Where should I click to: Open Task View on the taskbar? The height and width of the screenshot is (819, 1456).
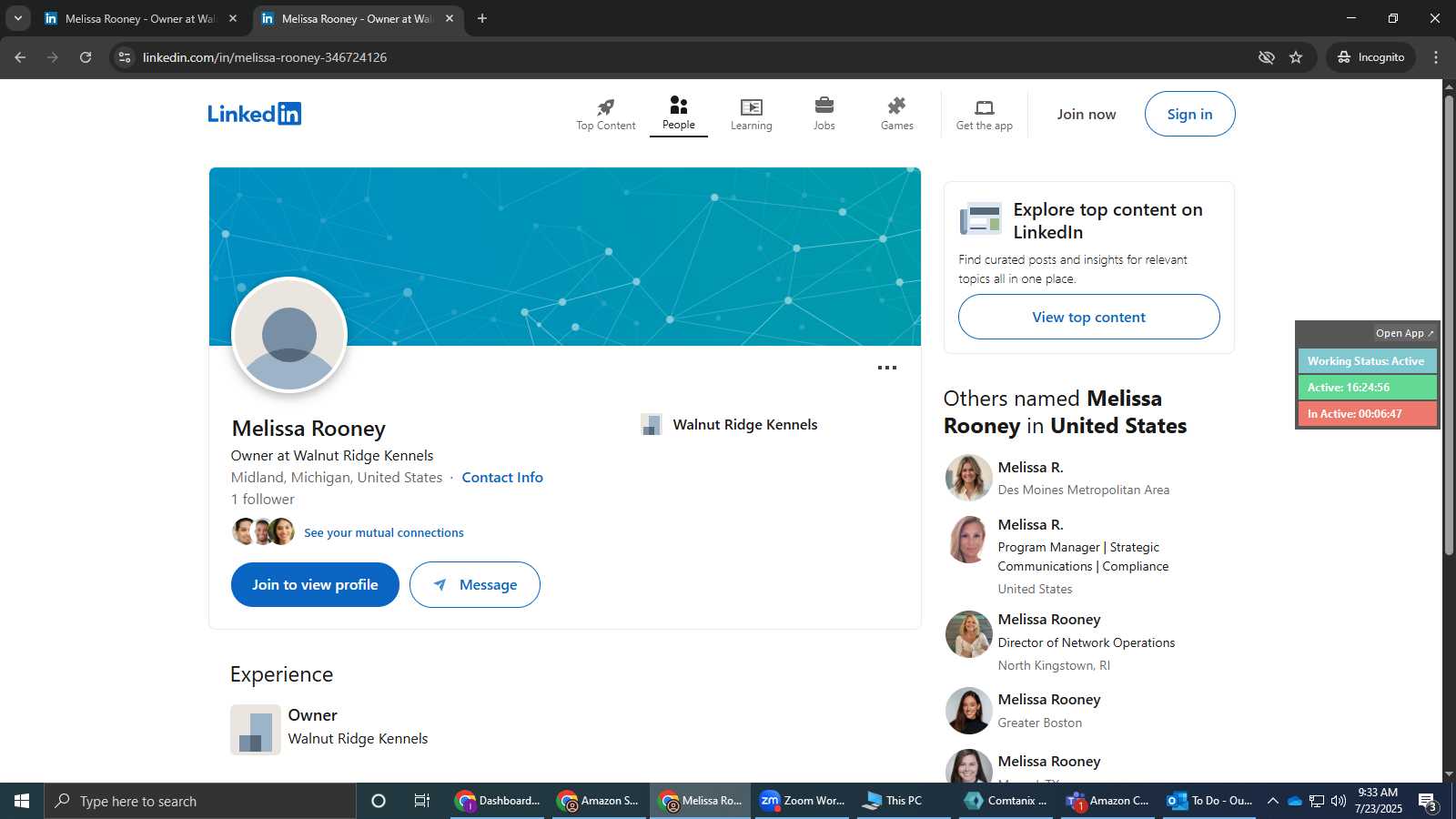click(422, 801)
